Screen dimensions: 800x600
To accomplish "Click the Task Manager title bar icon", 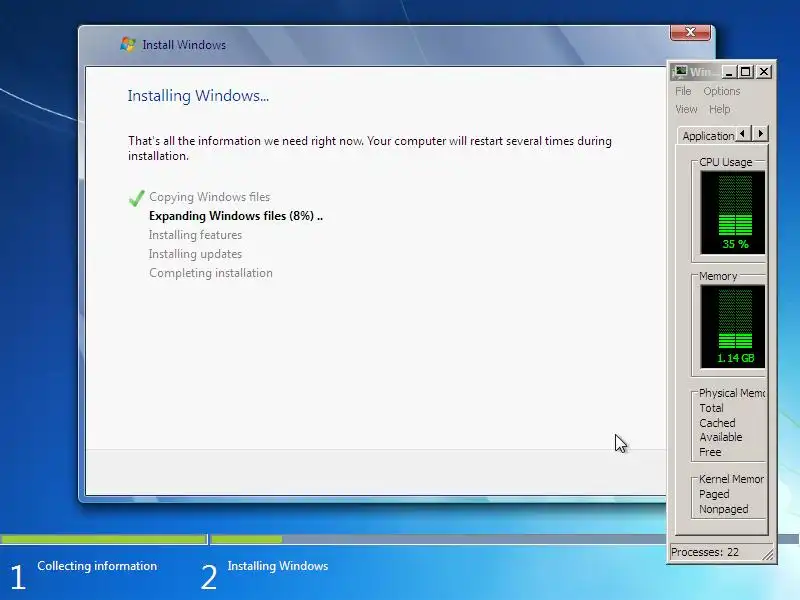I will [x=680, y=72].
